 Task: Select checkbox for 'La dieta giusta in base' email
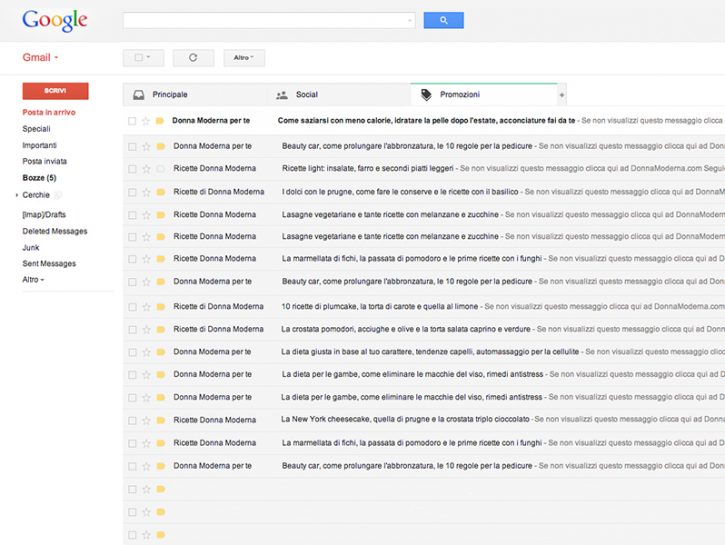click(132, 352)
